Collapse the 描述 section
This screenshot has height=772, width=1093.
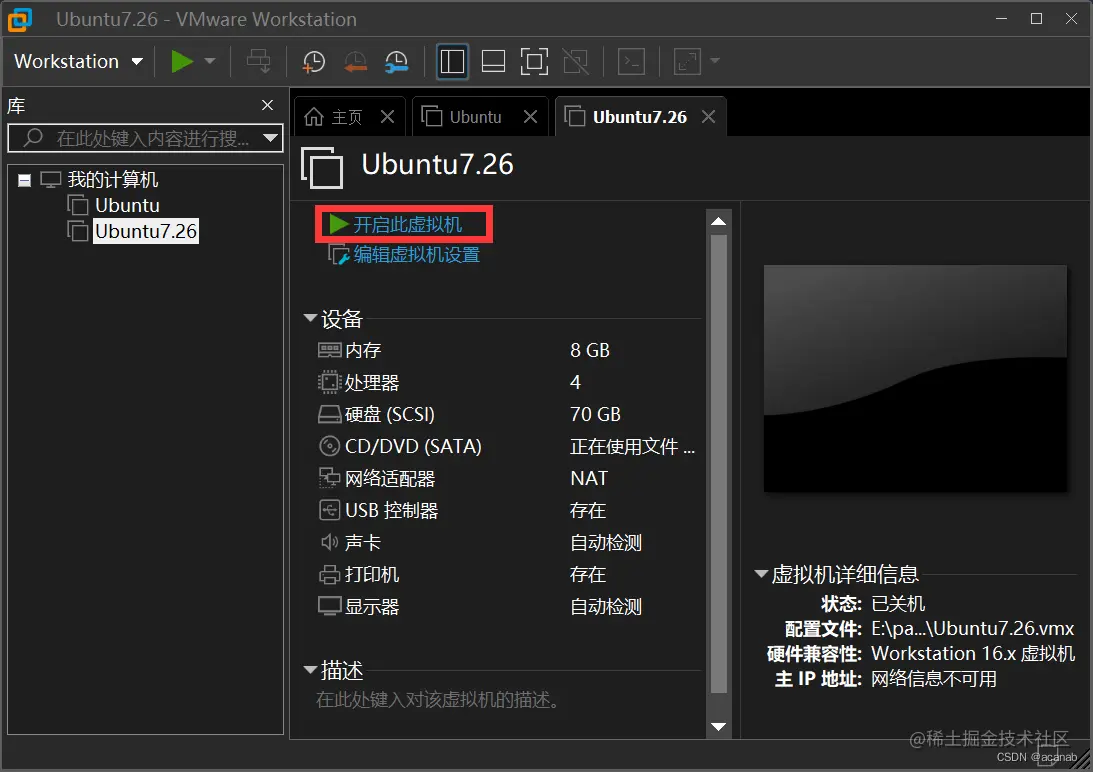click(x=310, y=669)
